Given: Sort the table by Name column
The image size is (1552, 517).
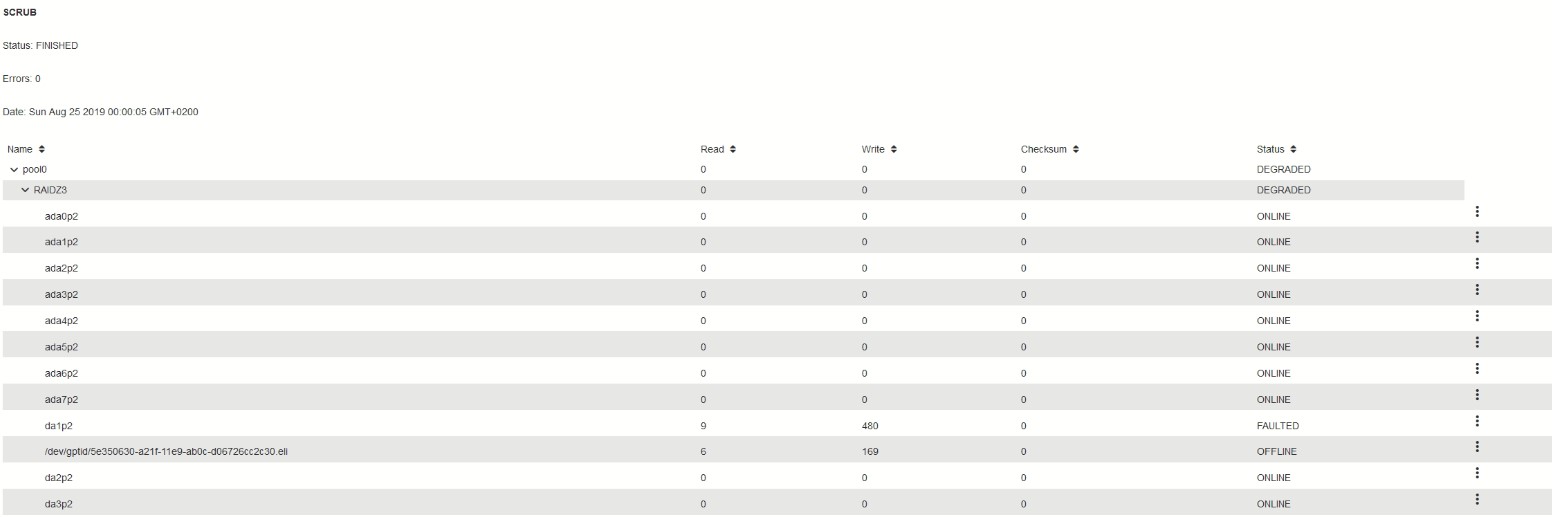Looking at the screenshot, I should coord(26,149).
